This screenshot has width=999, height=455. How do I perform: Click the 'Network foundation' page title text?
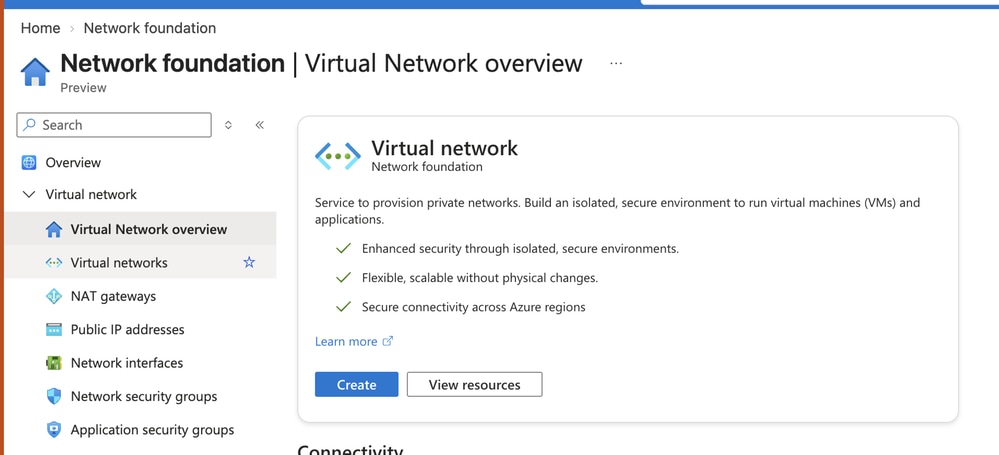tap(172, 64)
